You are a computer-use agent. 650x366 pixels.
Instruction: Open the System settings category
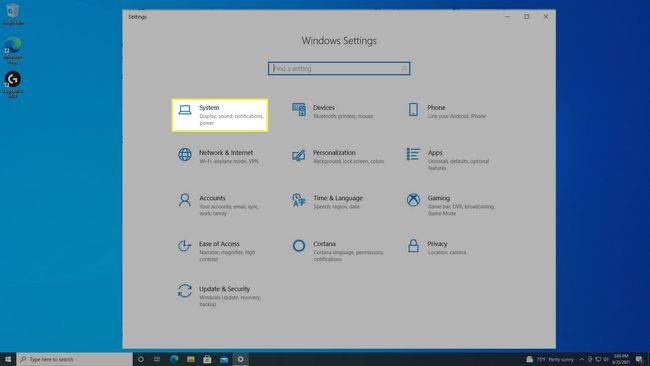(220, 115)
